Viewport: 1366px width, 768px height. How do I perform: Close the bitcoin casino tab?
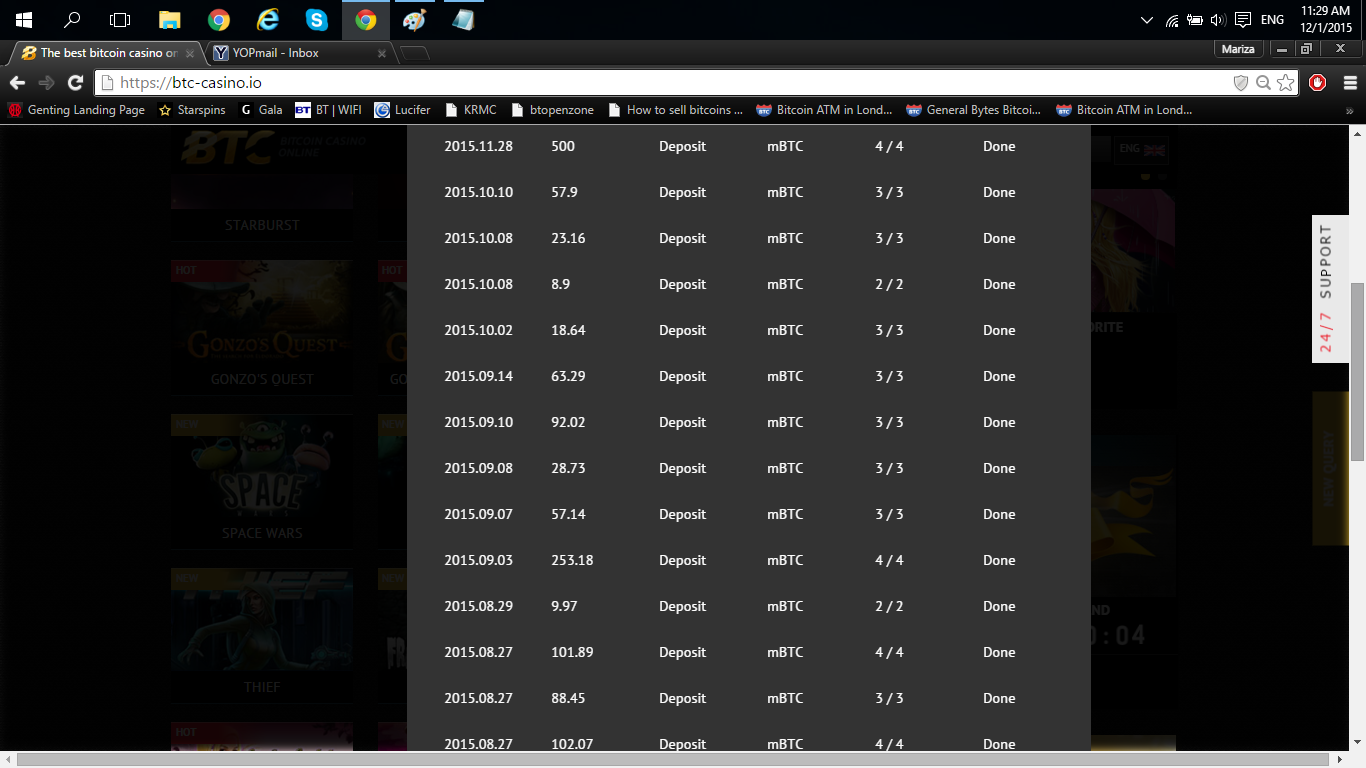[x=190, y=53]
